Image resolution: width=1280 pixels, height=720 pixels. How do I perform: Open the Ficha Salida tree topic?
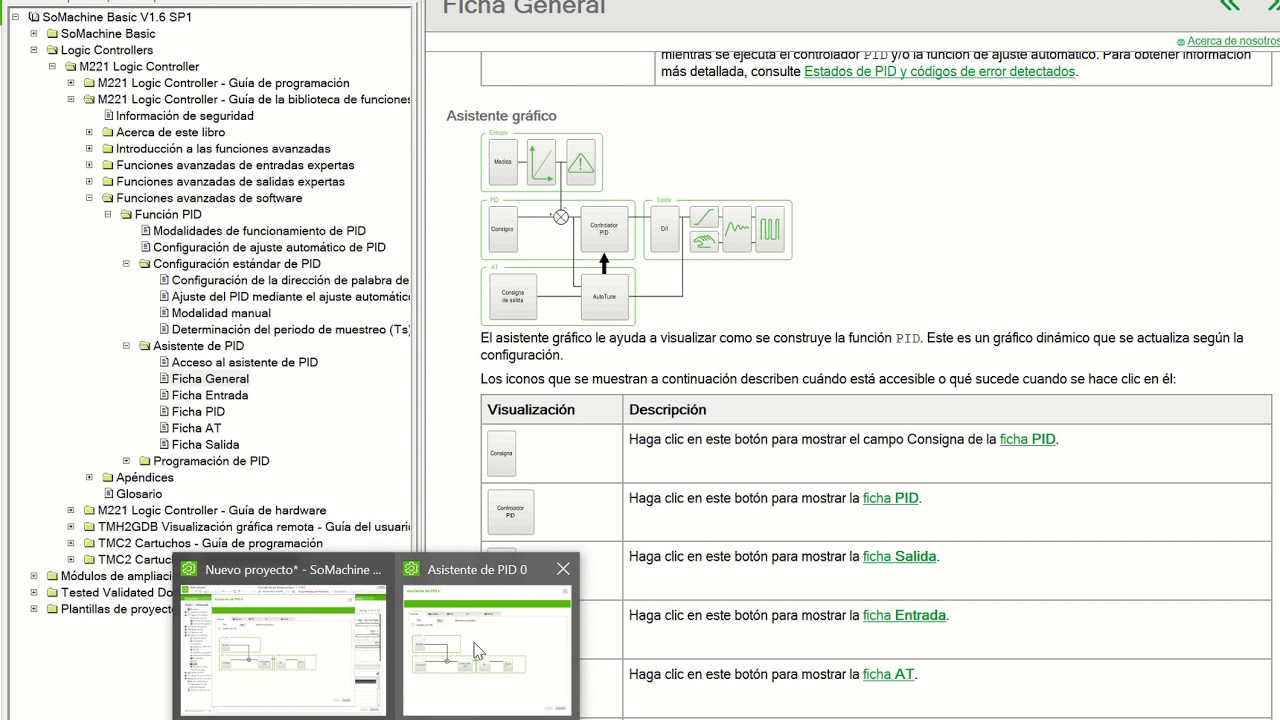point(205,445)
